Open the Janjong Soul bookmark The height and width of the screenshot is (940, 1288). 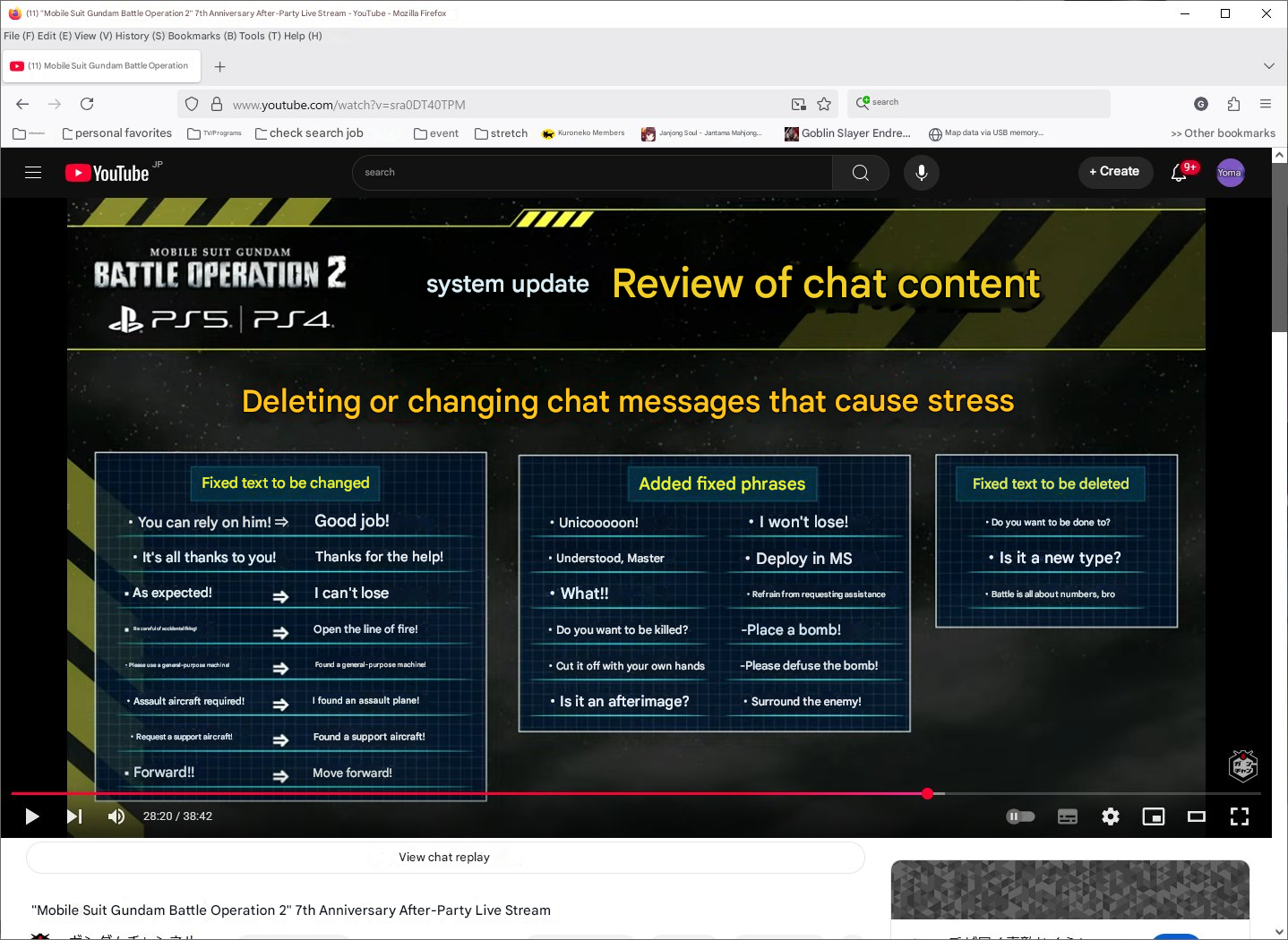[x=702, y=133]
